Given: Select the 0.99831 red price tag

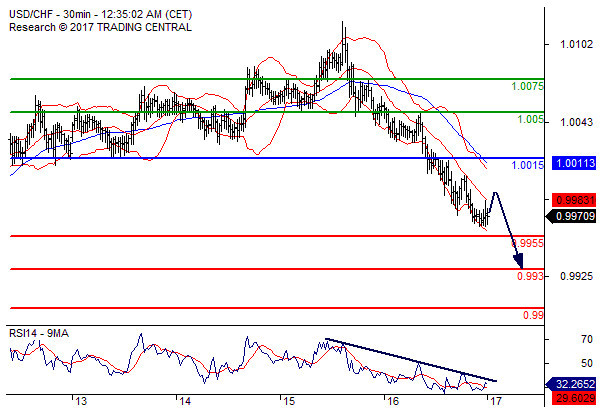Looking at the screenshot, I should coord(574,200).
